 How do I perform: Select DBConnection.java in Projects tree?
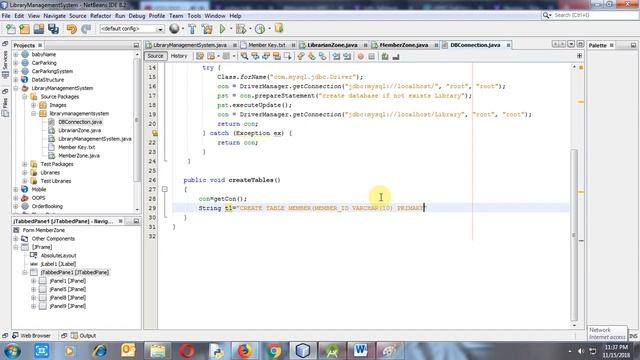tap(80, 122)
